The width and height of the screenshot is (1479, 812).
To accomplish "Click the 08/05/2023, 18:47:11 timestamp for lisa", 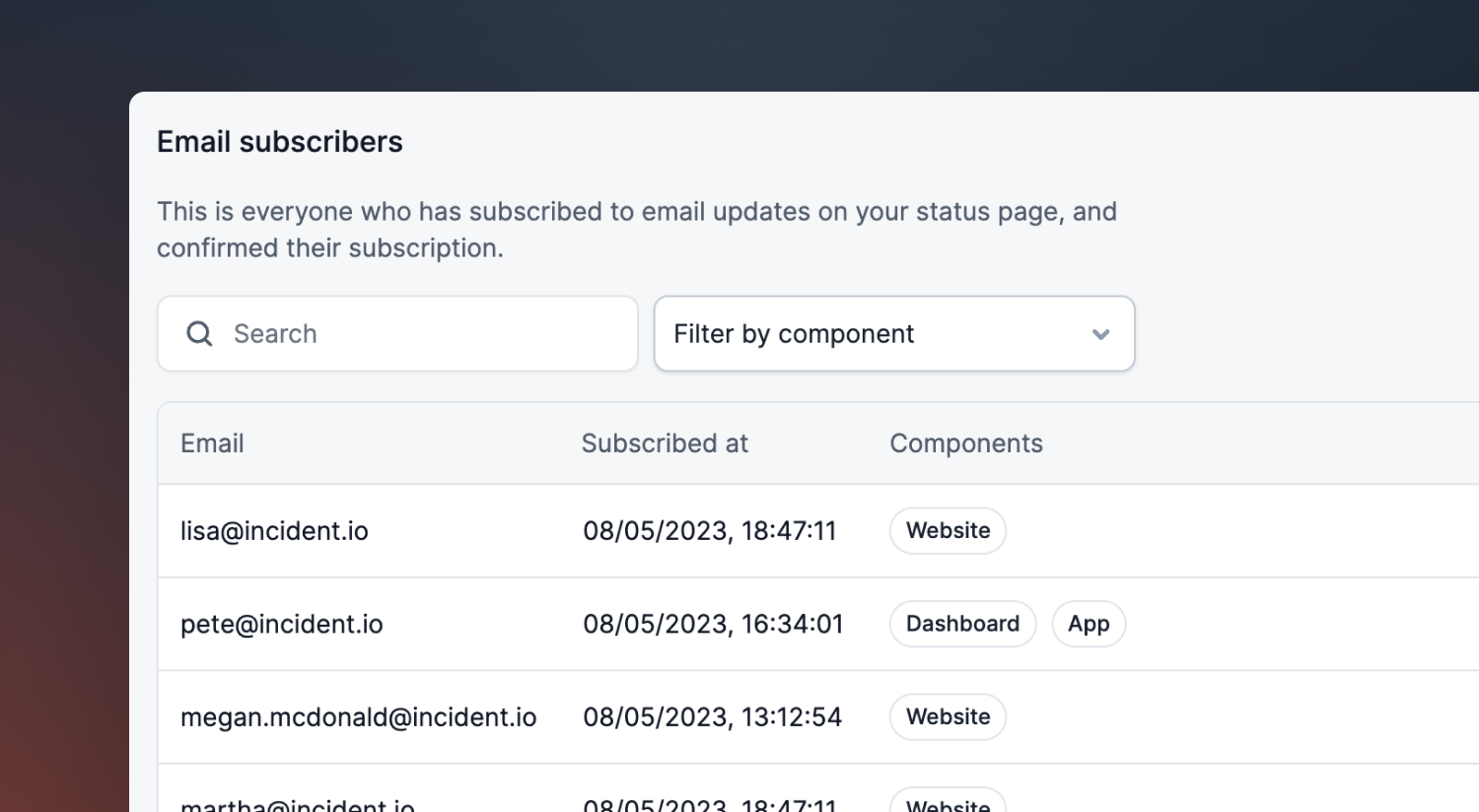I will click(710, 531).
